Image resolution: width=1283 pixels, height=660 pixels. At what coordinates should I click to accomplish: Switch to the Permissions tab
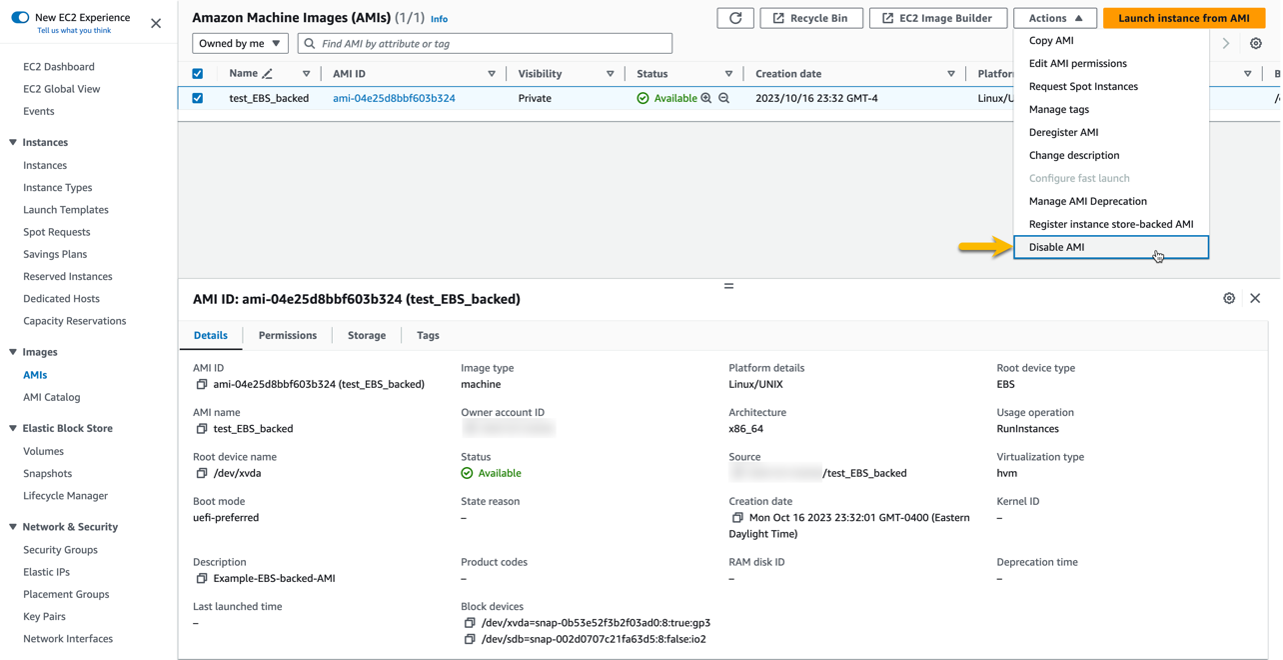(287, 335)
